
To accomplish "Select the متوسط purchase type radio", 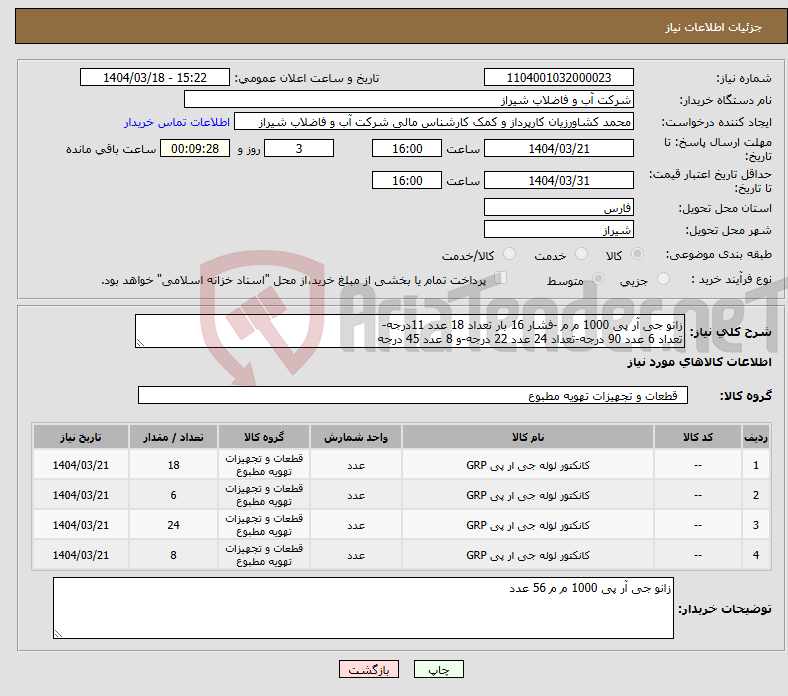I will (x=598, y=278).
